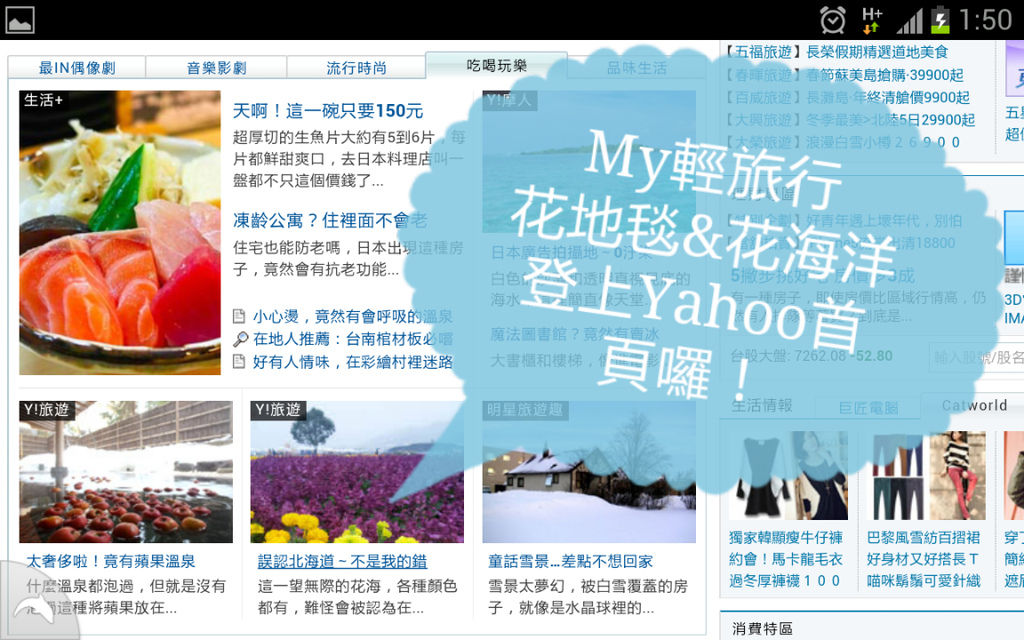Click the Y!旅遊 label on hot spring photo
The height and width of the screenshot is (640, 1024).
[47, 410]
